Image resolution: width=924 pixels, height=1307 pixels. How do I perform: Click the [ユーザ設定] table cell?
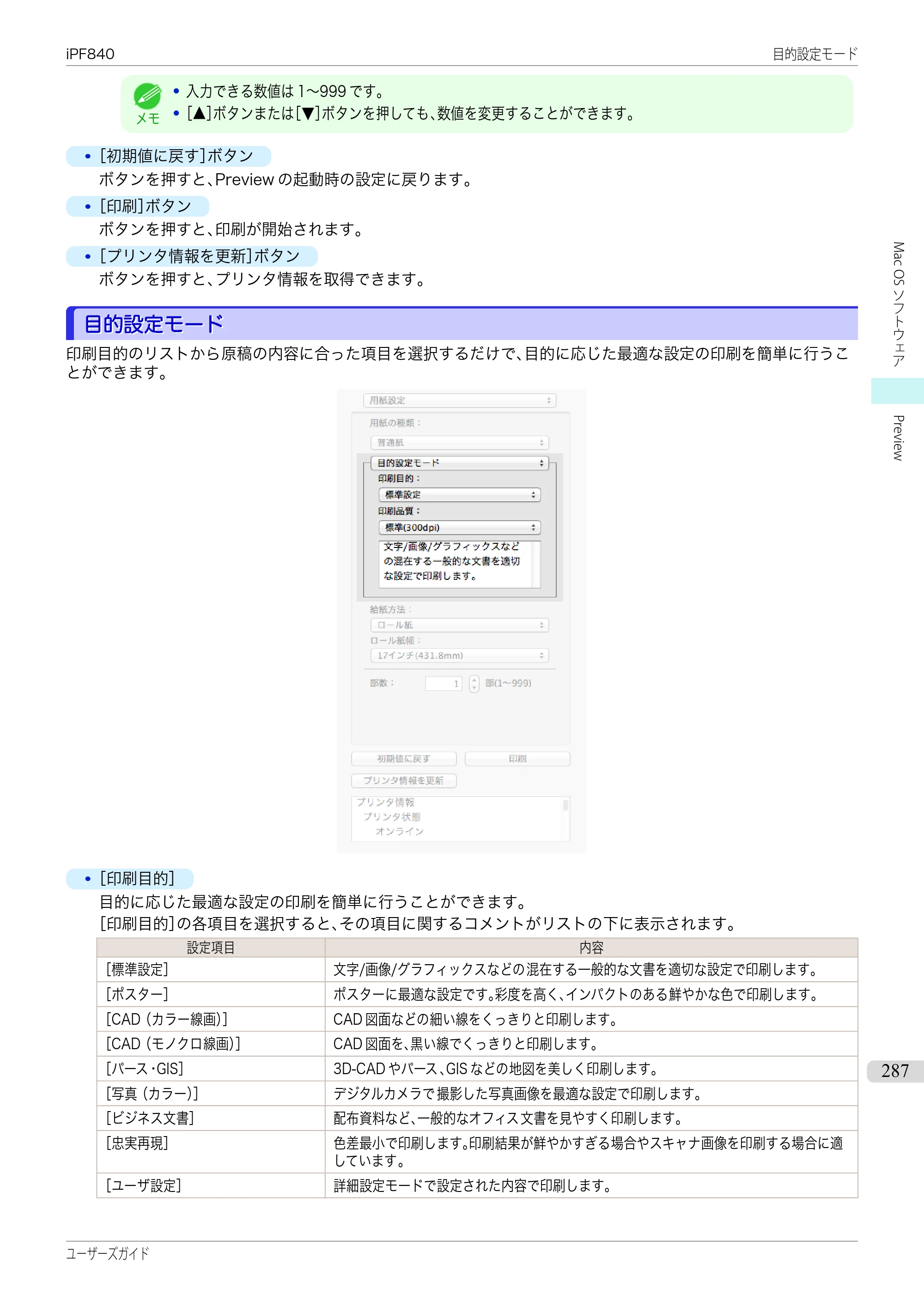pyautogui.click(x=211, y=1186)
